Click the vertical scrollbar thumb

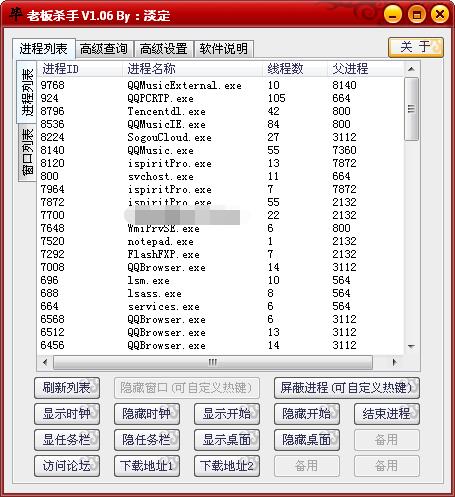[x=412, y=109]
